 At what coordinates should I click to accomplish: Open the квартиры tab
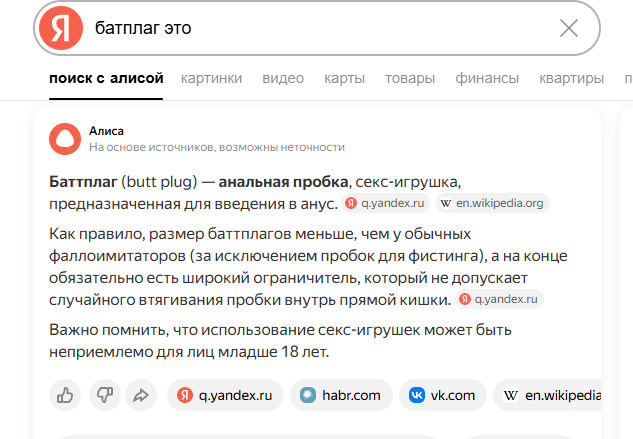571,79
